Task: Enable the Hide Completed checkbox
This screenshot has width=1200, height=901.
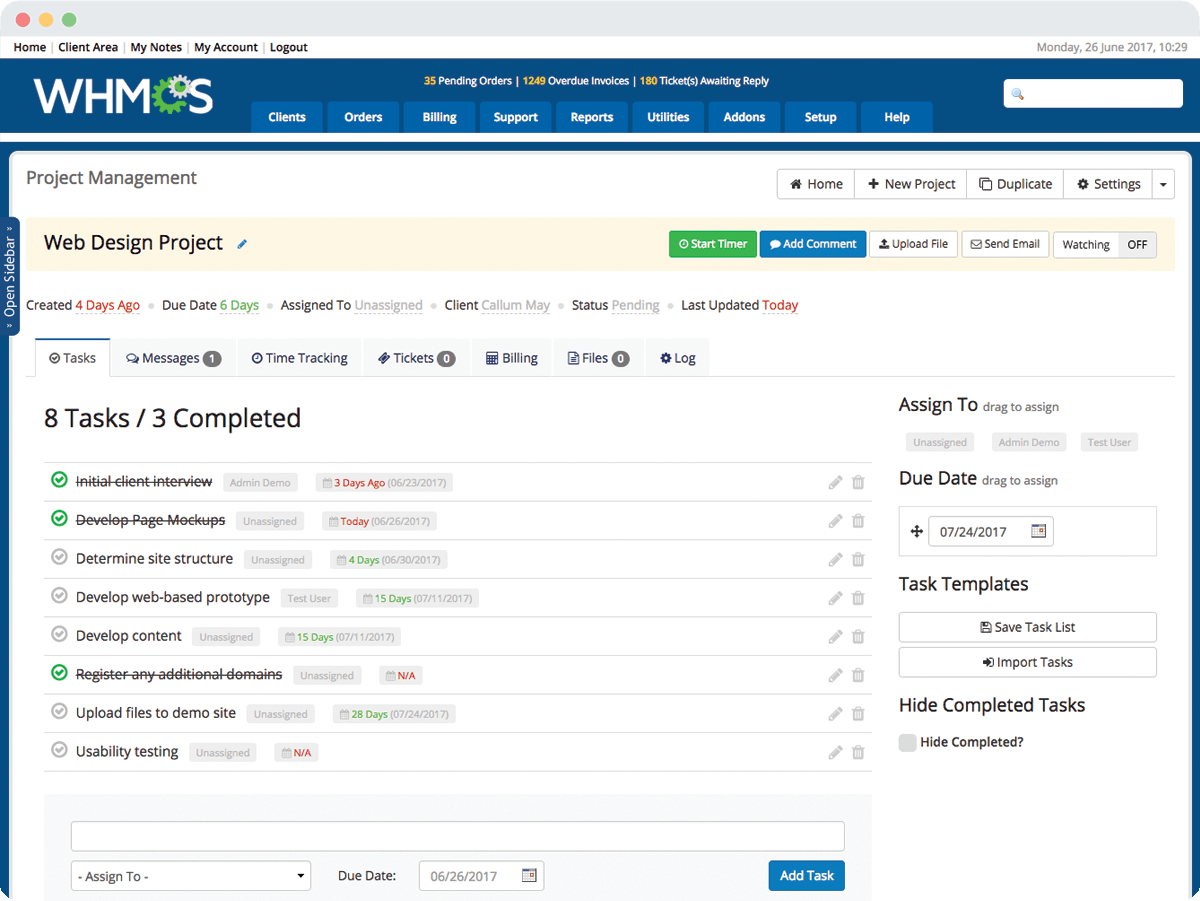Action: coord(907,742)
